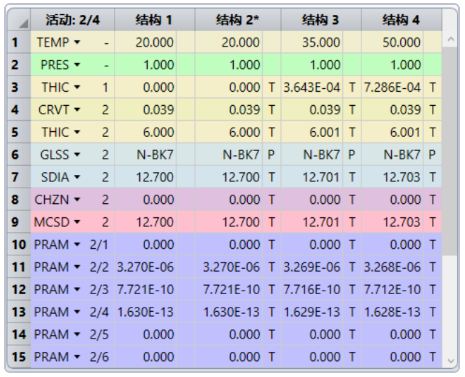Open the GLSS operand dropdown arrow
Screen dimensions: 465x377
[77, 155]
